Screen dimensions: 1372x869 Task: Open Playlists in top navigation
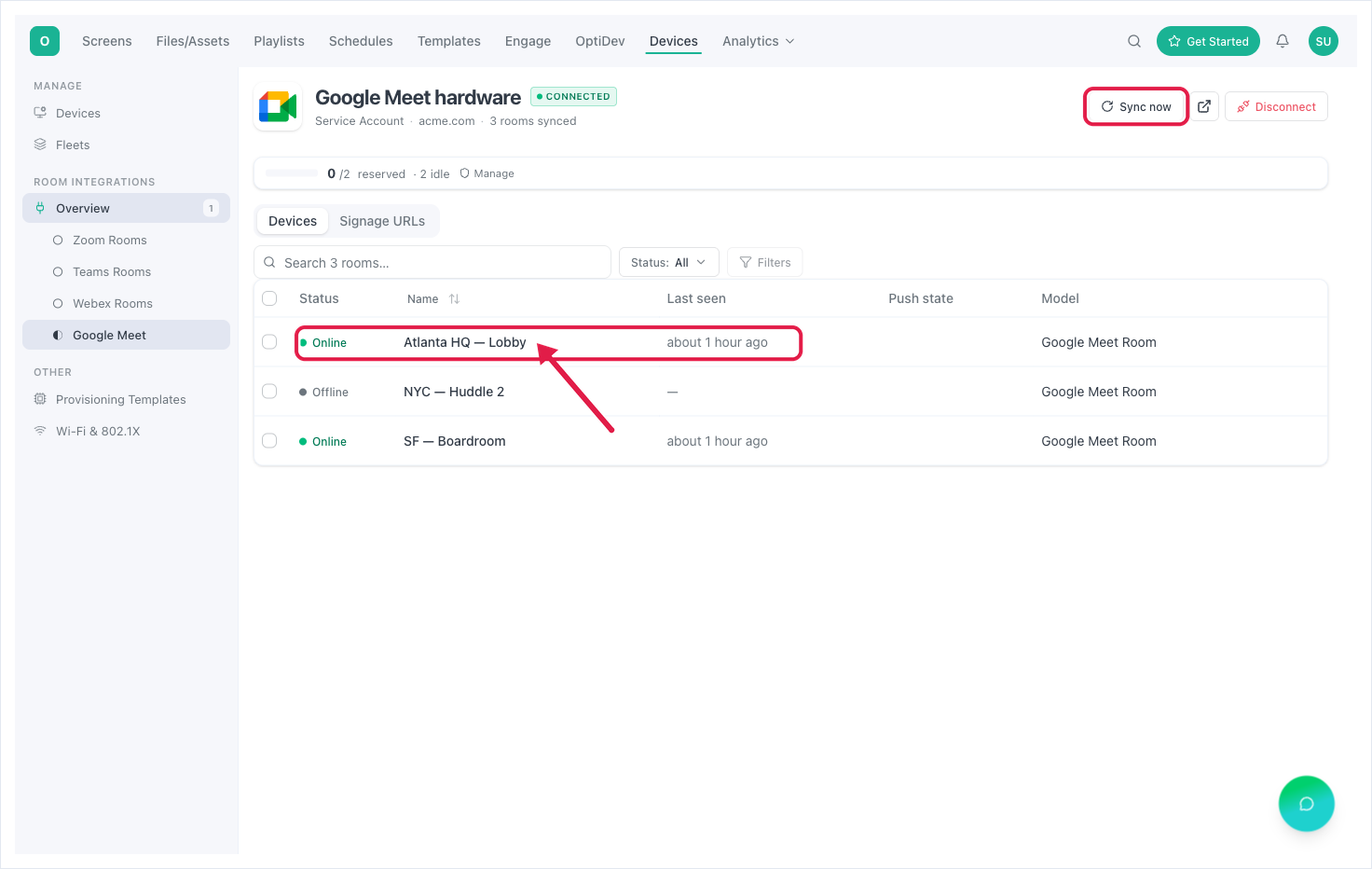pos(280,41)
